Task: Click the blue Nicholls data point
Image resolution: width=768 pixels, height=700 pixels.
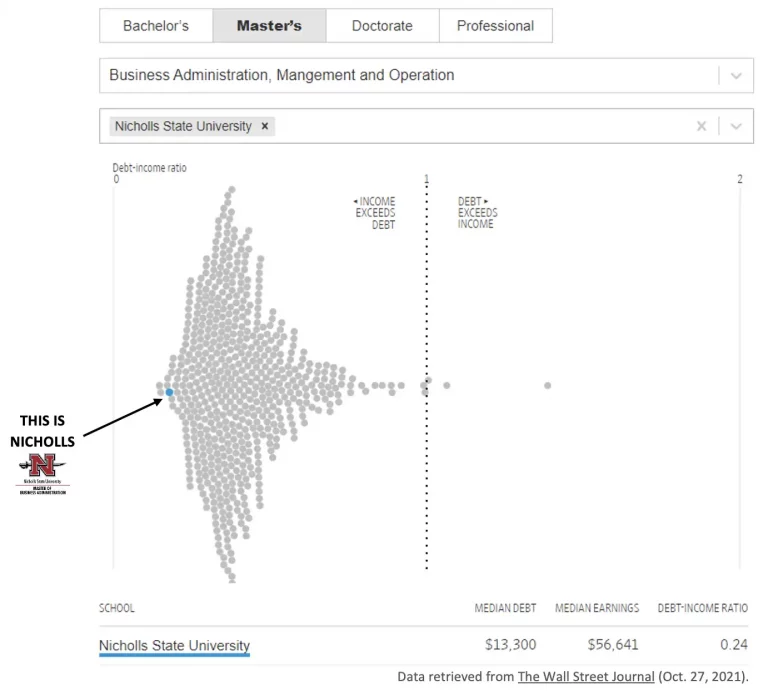Action: point(169,392)
